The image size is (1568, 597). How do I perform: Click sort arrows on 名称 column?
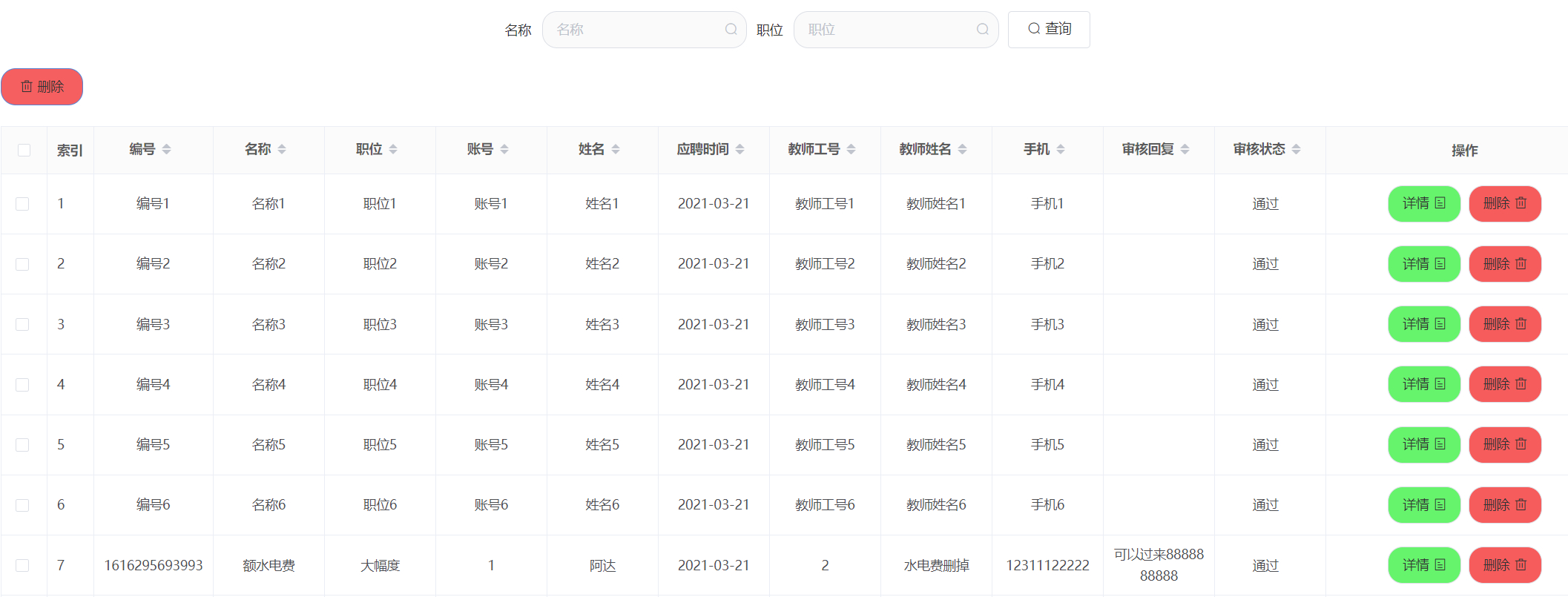(282, 150)
